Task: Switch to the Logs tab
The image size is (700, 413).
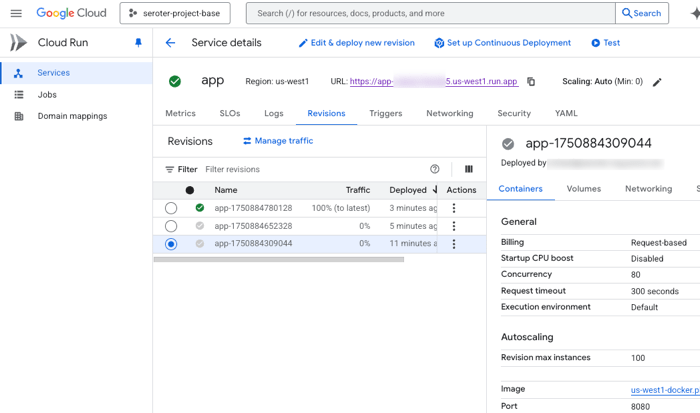Action: pyautogui.click(x=273, y=114)
